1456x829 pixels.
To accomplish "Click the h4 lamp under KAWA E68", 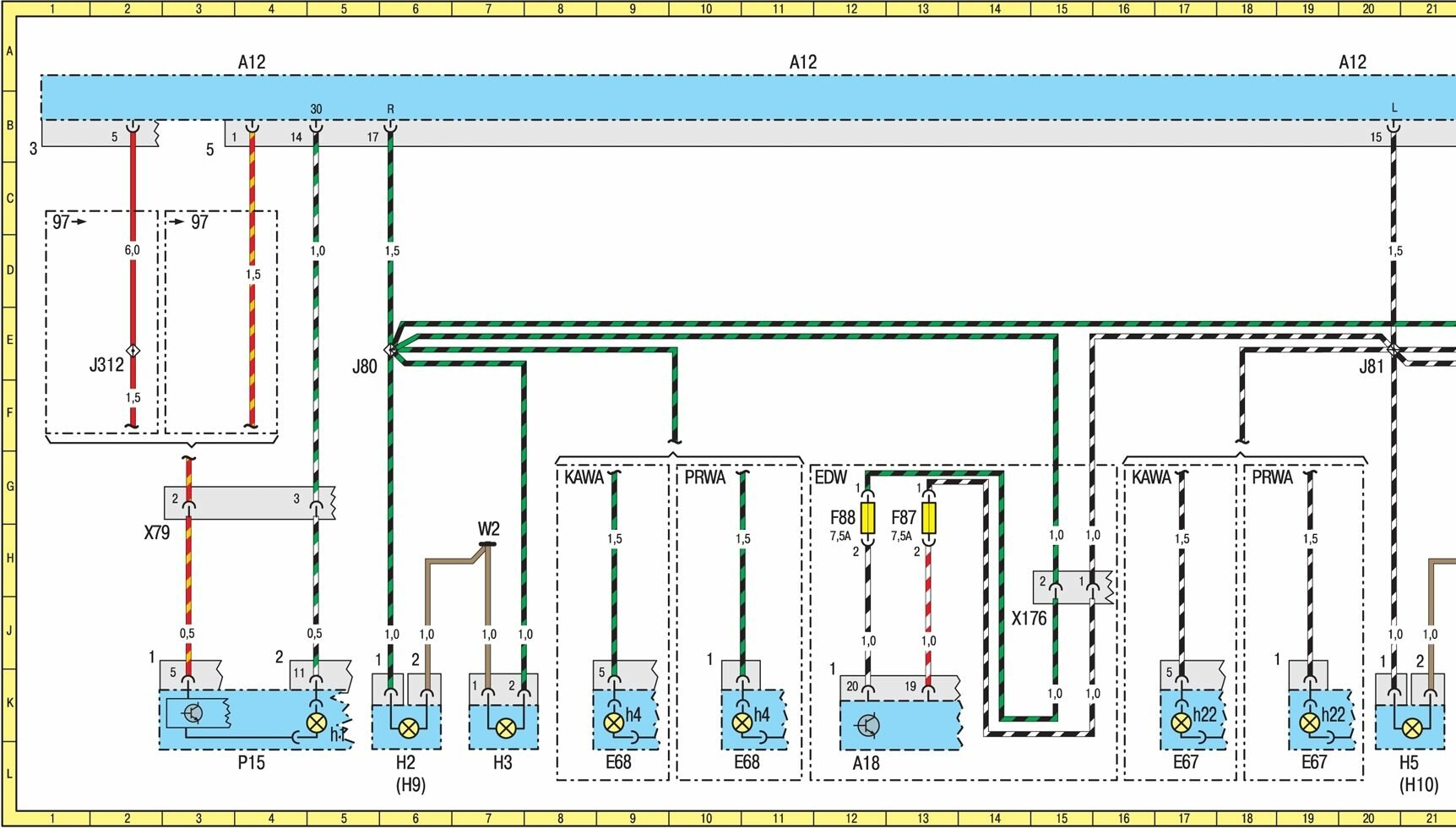I will tap(614, 723).
